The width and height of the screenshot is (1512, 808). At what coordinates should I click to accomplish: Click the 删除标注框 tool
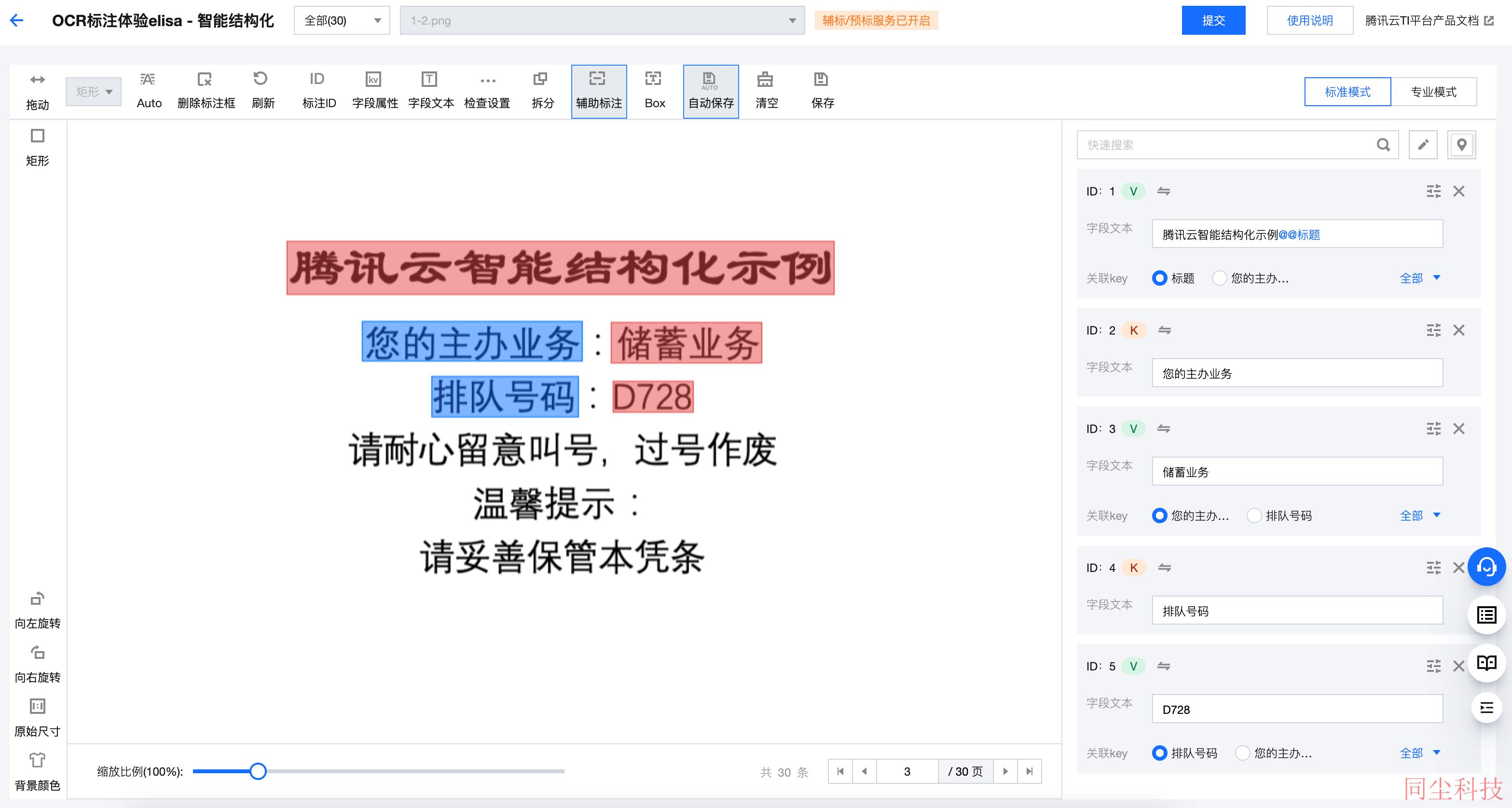[x=206, y=92]
